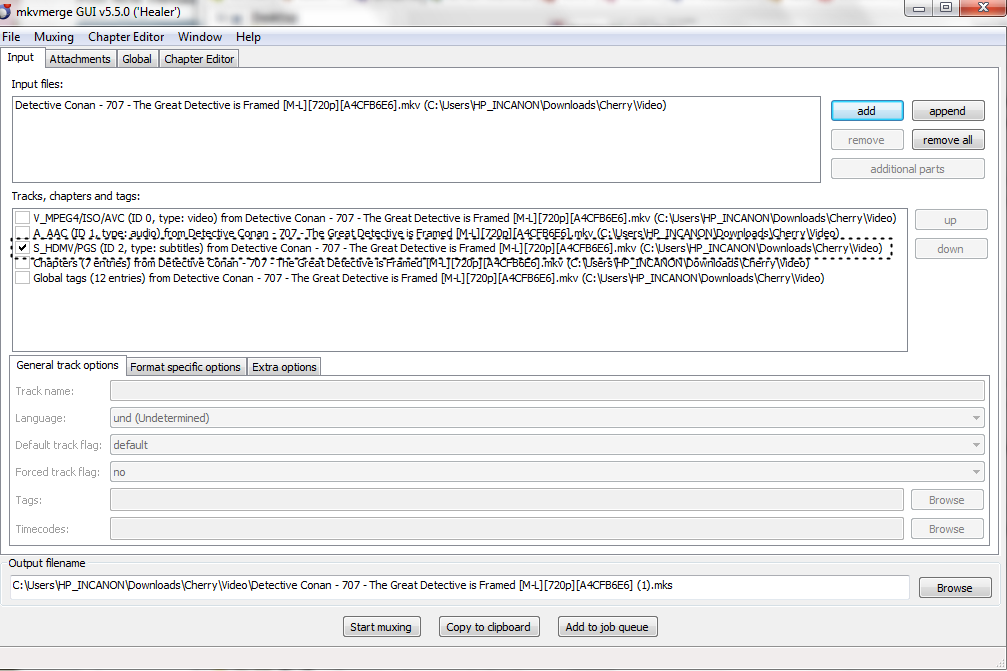Open the Default track flag dropdown
Screen dimensions: 1007x671
(547, 445)
